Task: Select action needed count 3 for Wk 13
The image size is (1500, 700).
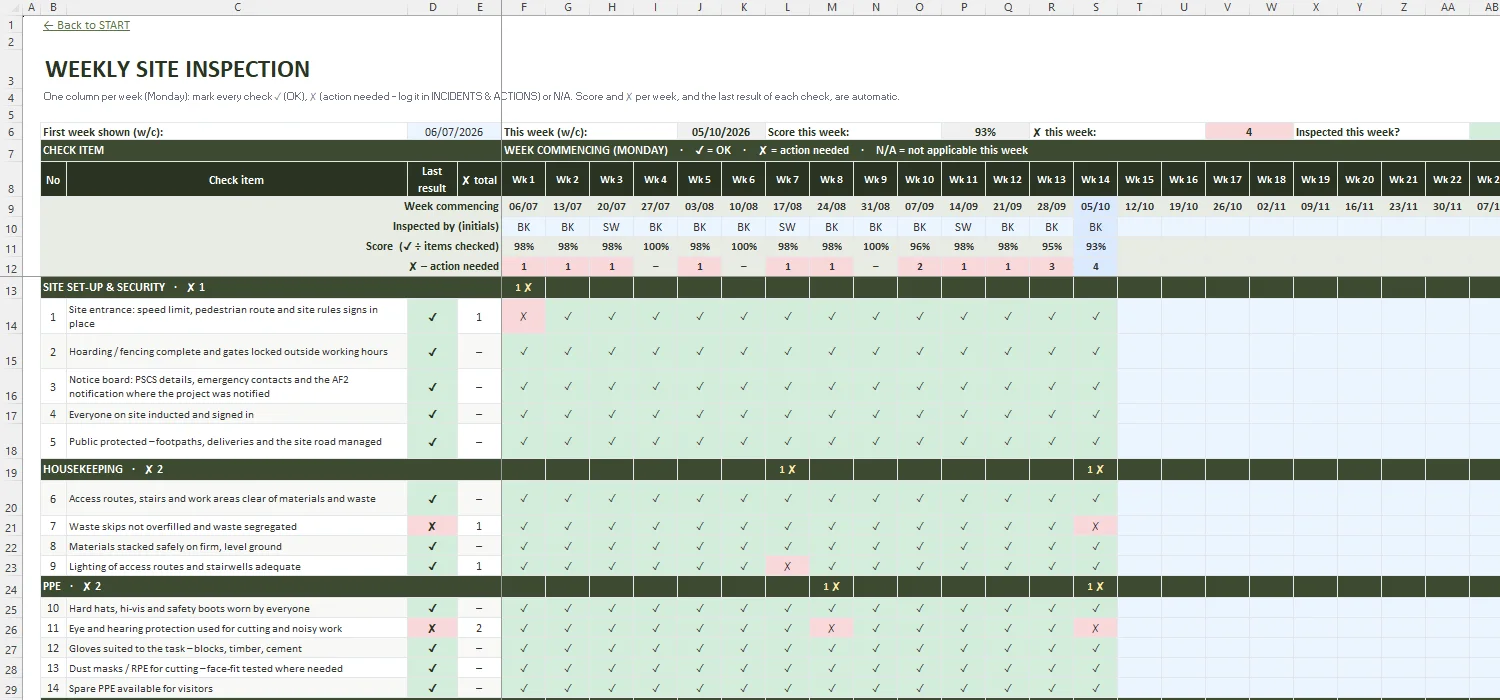Action: click(1052, 267)
